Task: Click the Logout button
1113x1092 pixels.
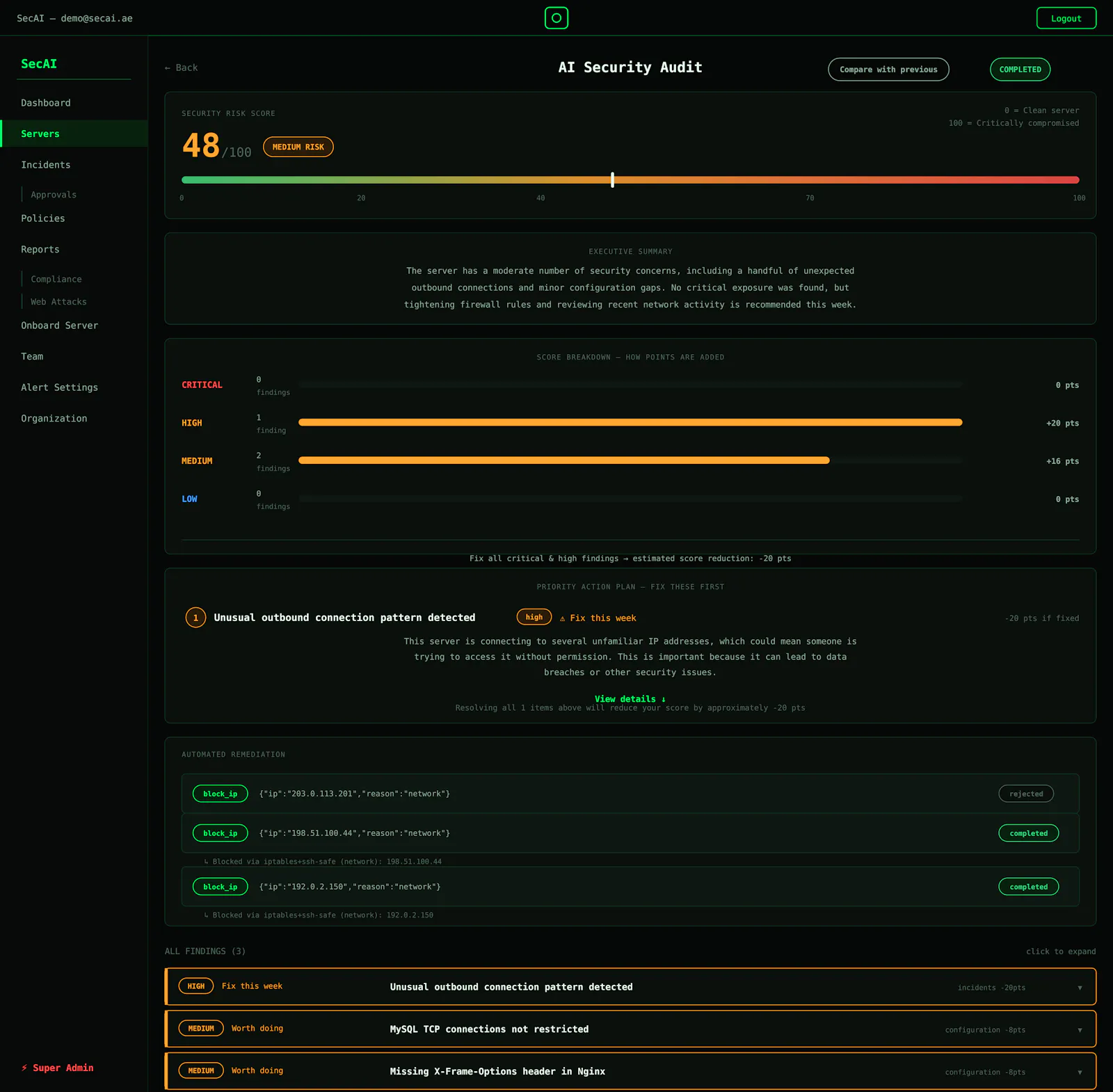Action: pos(1066,18)
